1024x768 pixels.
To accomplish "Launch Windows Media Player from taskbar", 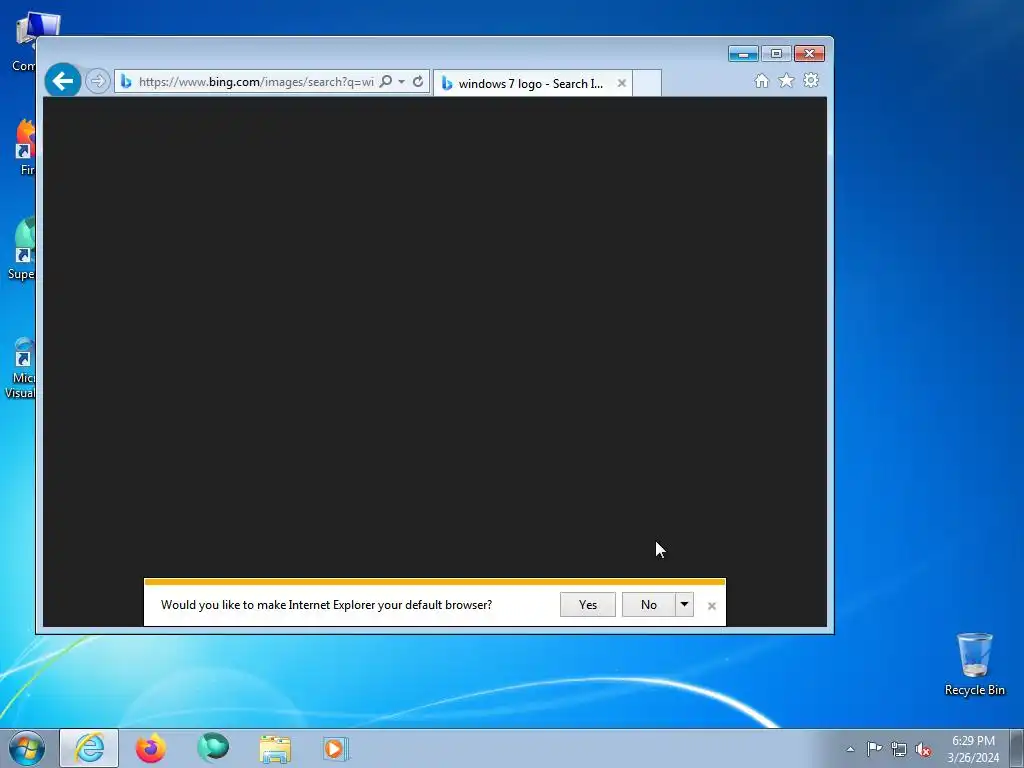I will pyautogui.click(x=336, y=749).
